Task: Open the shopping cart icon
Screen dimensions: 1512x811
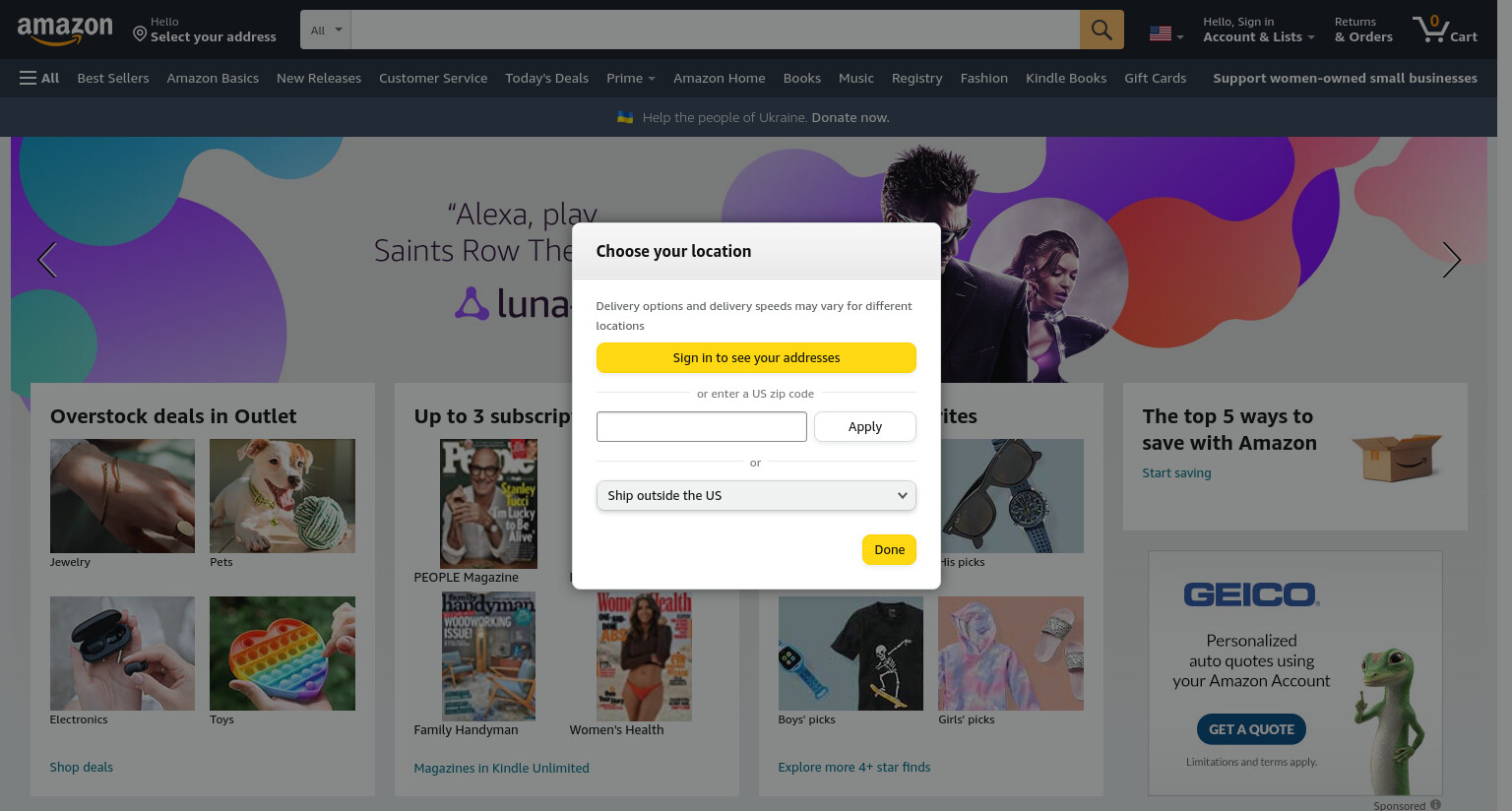Action: tap(1444, 30)
